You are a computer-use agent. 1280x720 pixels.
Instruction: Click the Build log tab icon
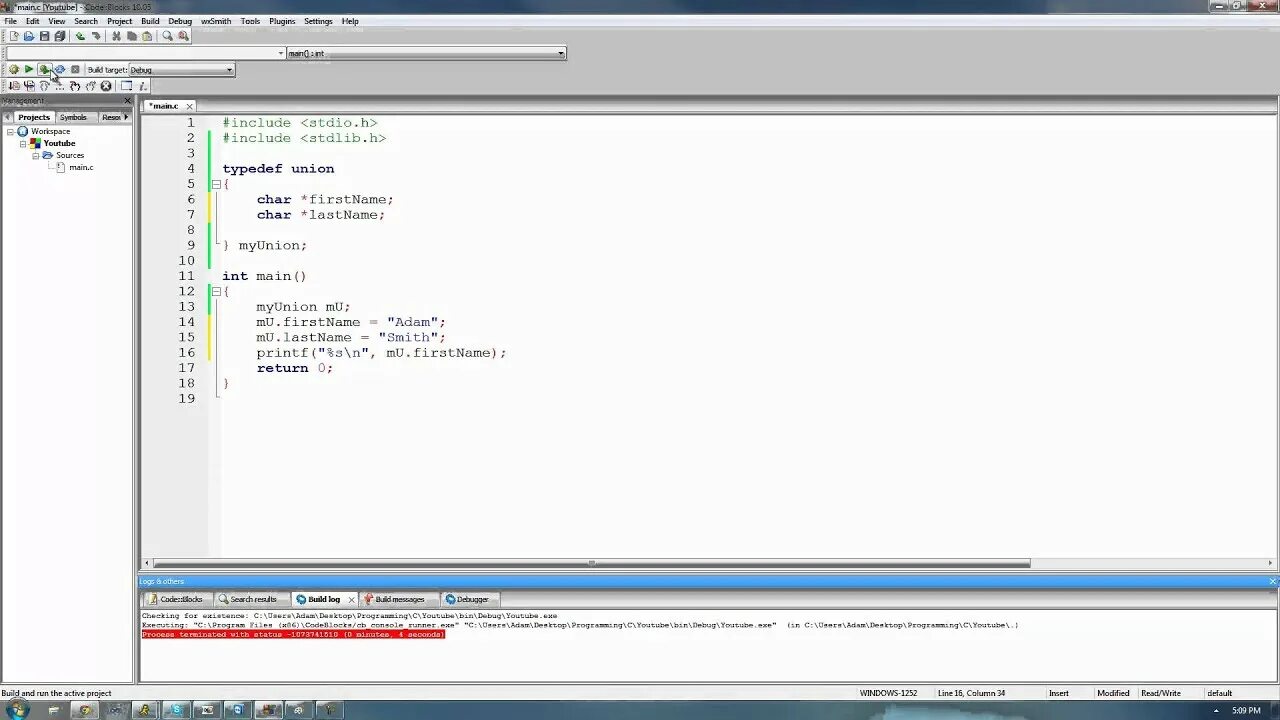pyautogui.click(x=301, y=599)
